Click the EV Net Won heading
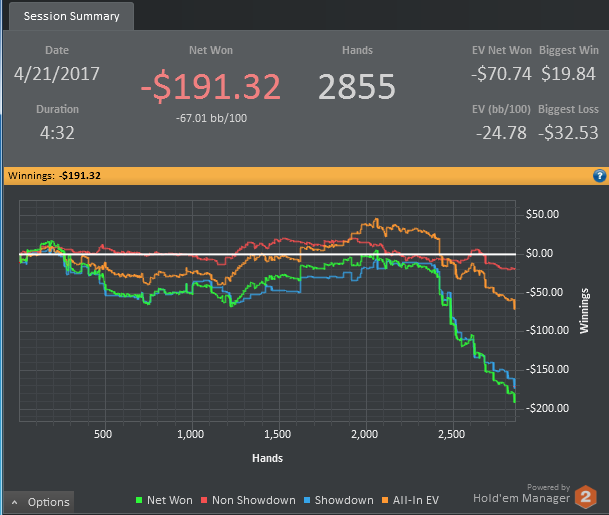Screen dimensions: 609x515 [501, 50]
